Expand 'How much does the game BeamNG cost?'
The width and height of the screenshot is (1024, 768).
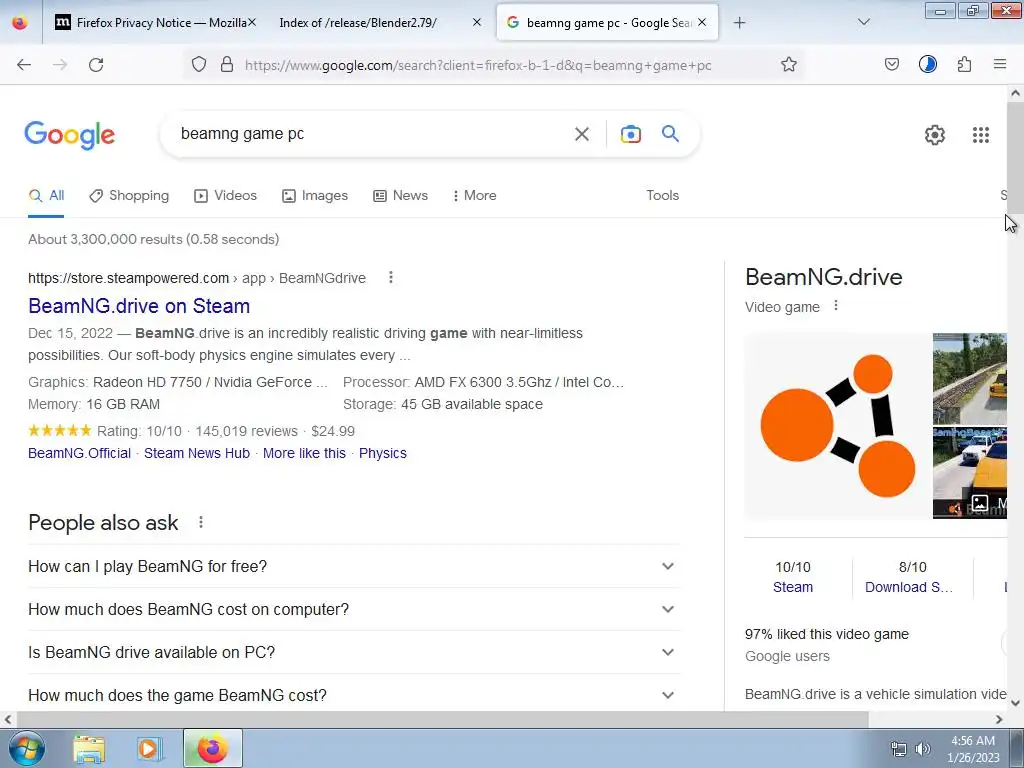point(354,695)
